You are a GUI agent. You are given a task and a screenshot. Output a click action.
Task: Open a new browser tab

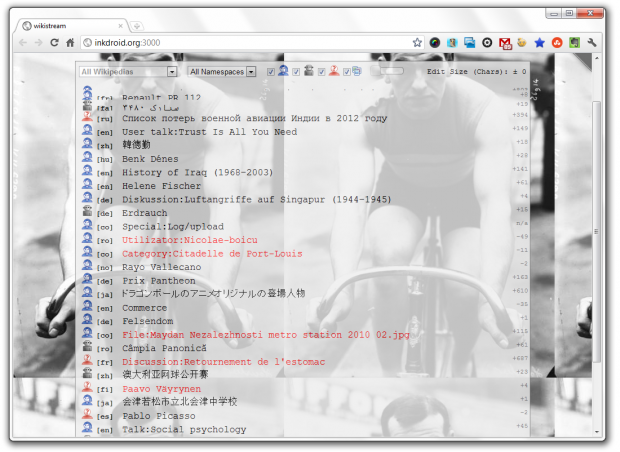coord(137,26)
